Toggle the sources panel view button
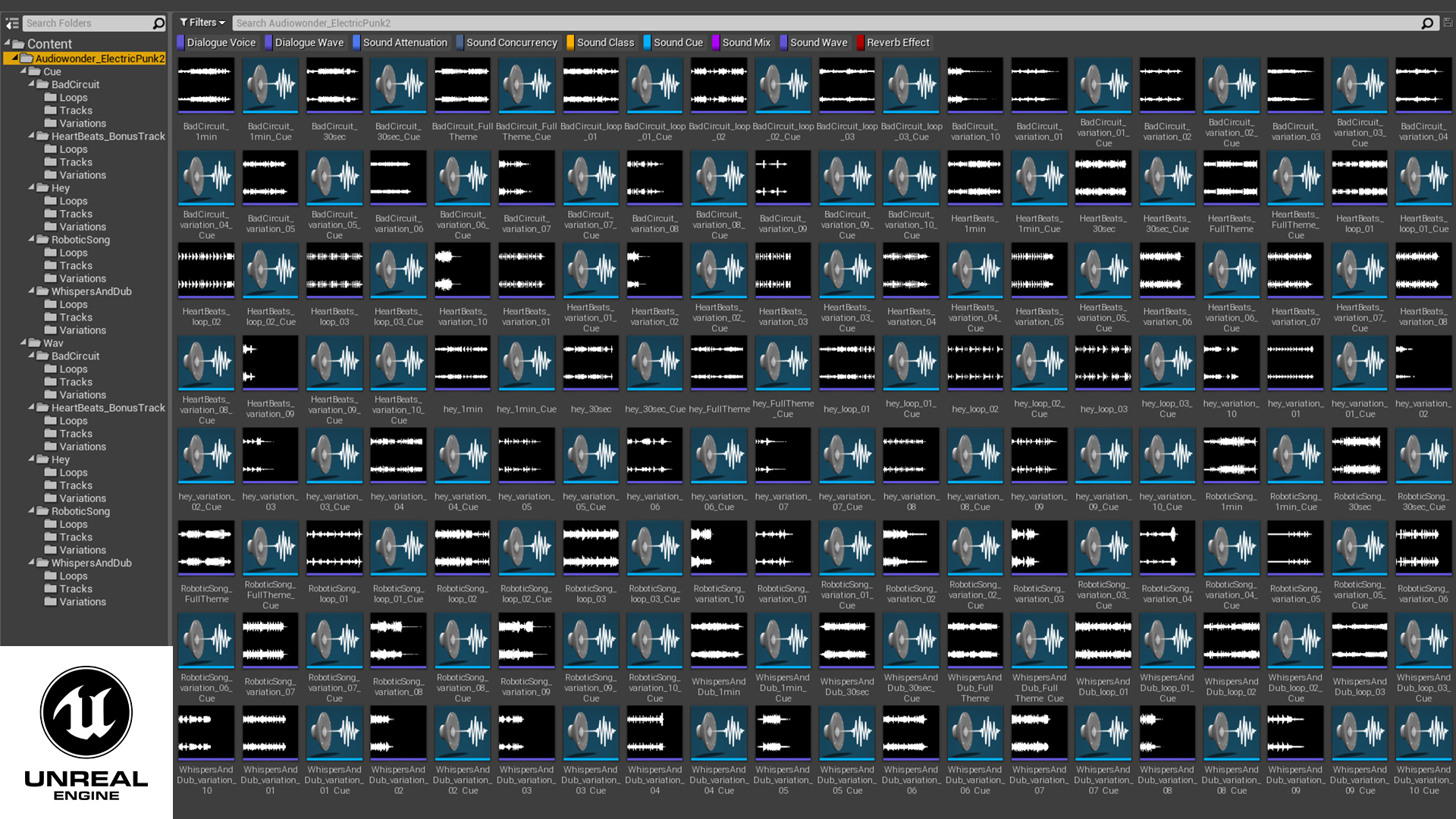Viewport: 1456px width, 819px height. click(x=12, y=24)
